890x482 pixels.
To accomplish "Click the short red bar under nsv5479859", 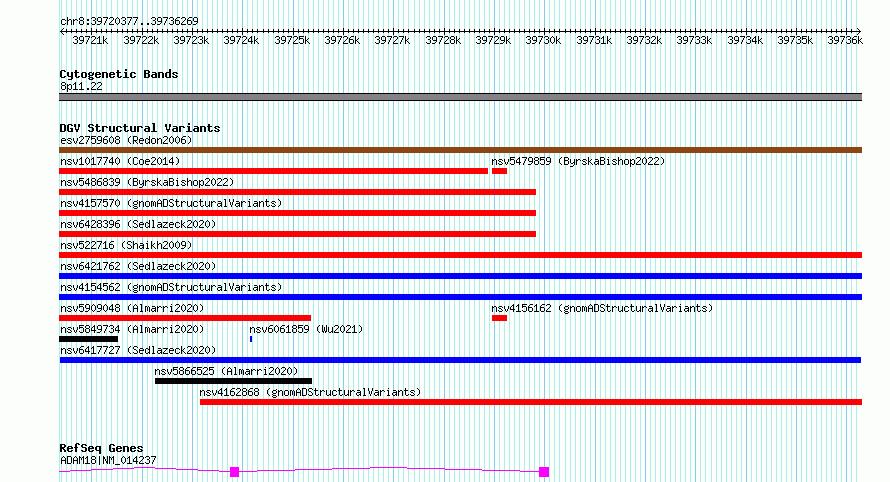I will pyautogui.click(x=499, y=171).
